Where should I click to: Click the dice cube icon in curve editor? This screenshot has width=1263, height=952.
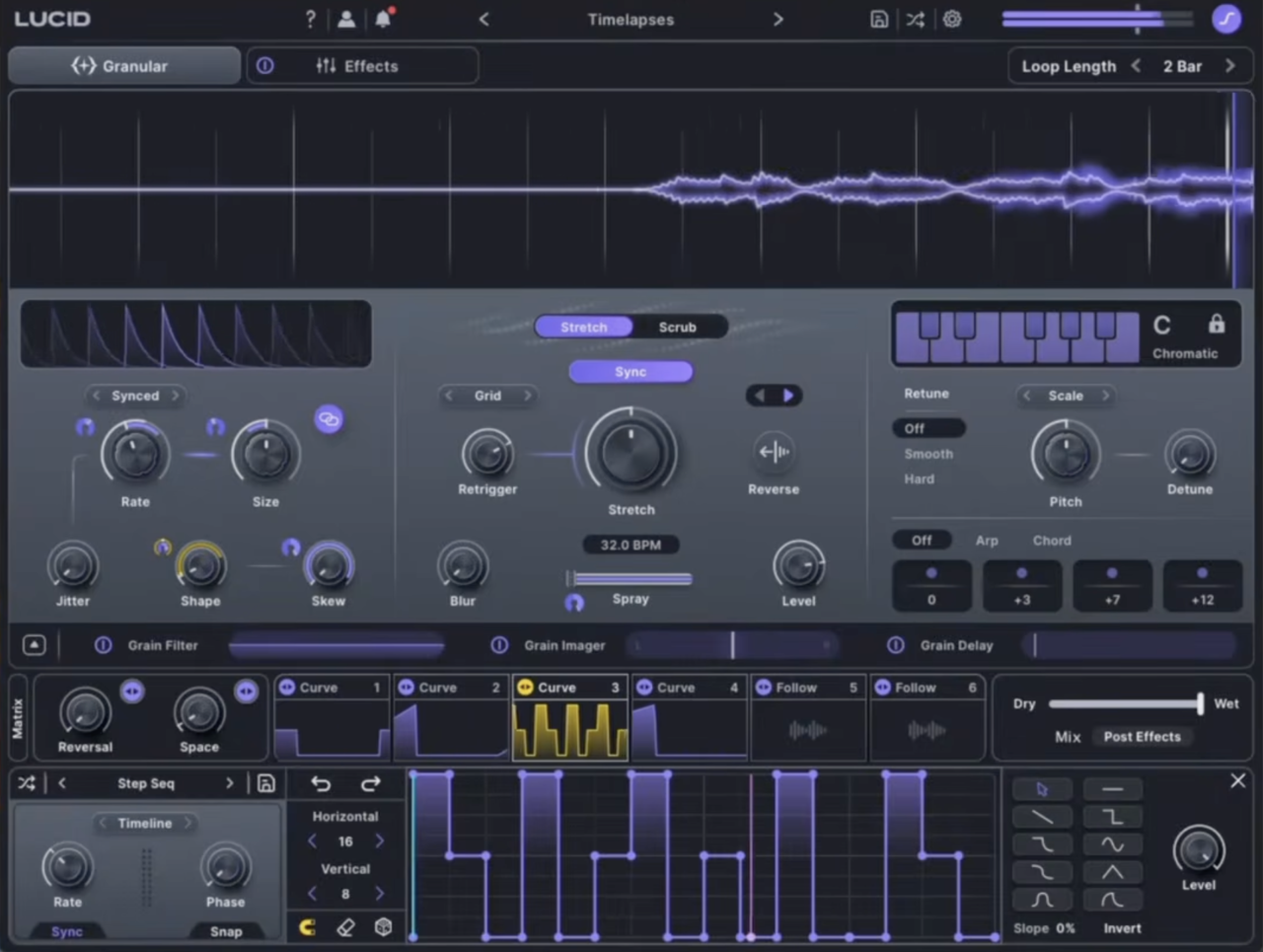[x=384, y=927]
